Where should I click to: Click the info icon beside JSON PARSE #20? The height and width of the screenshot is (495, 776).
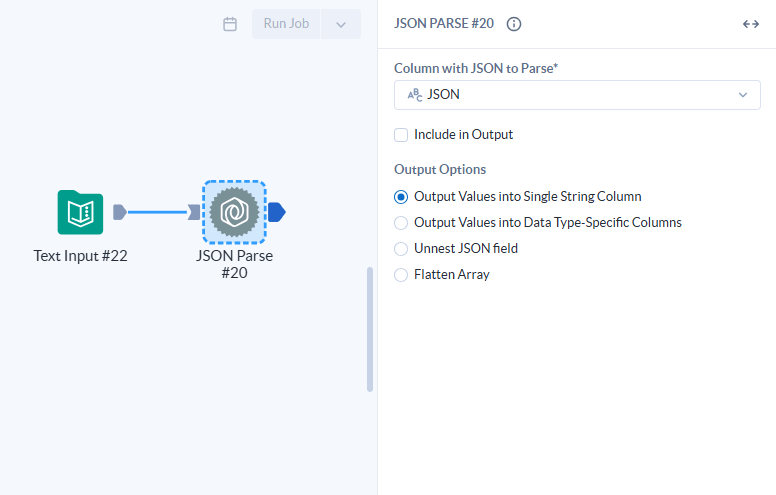(514, 24)
